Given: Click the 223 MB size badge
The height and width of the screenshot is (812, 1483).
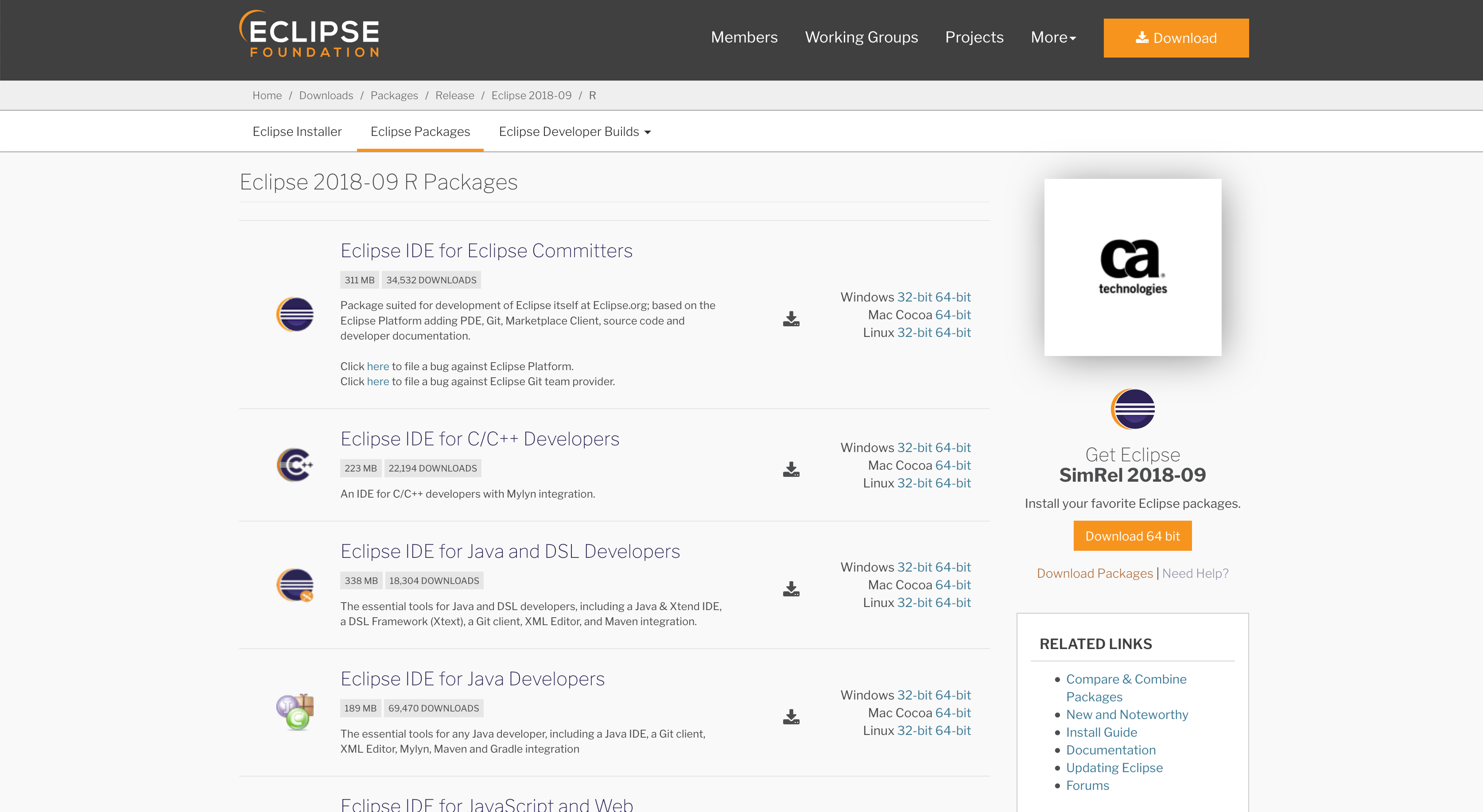Looking at the screenshot, I should (361, 468).
